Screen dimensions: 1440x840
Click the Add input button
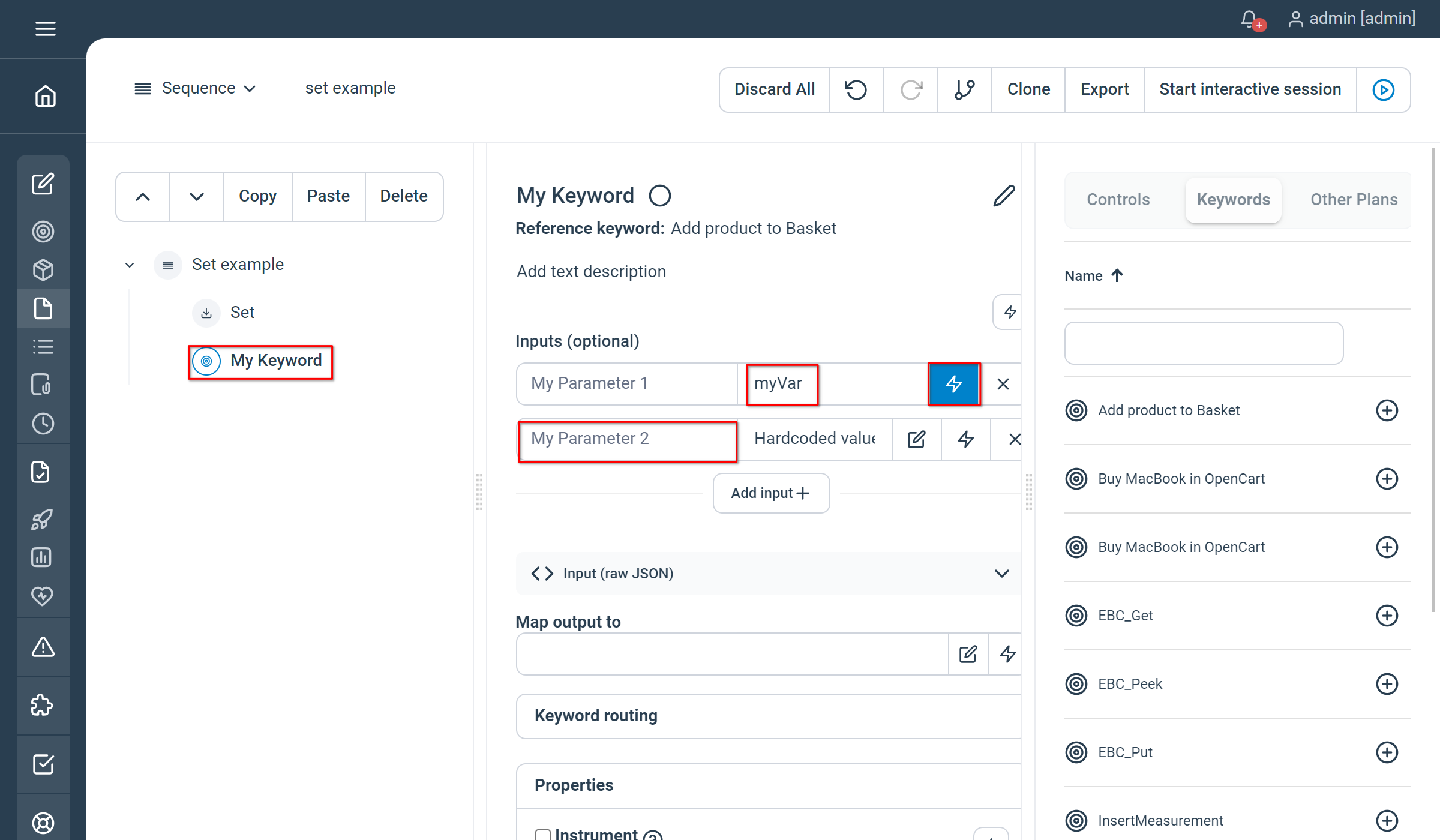771,493
